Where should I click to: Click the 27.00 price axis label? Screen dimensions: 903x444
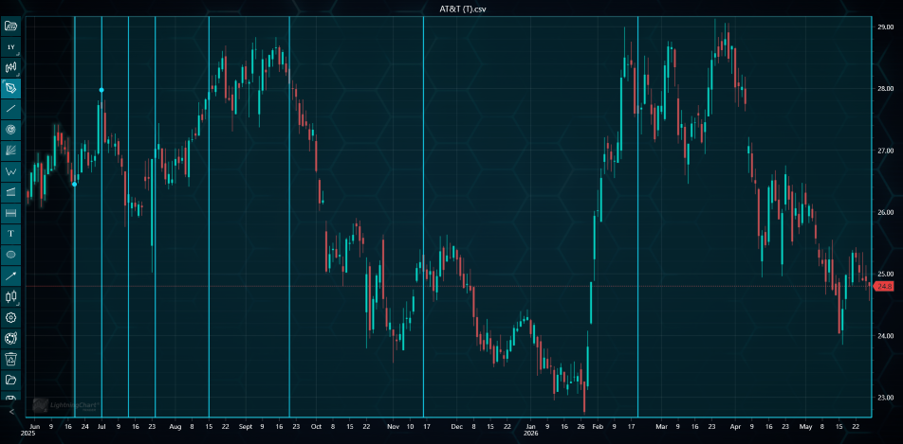886,150
